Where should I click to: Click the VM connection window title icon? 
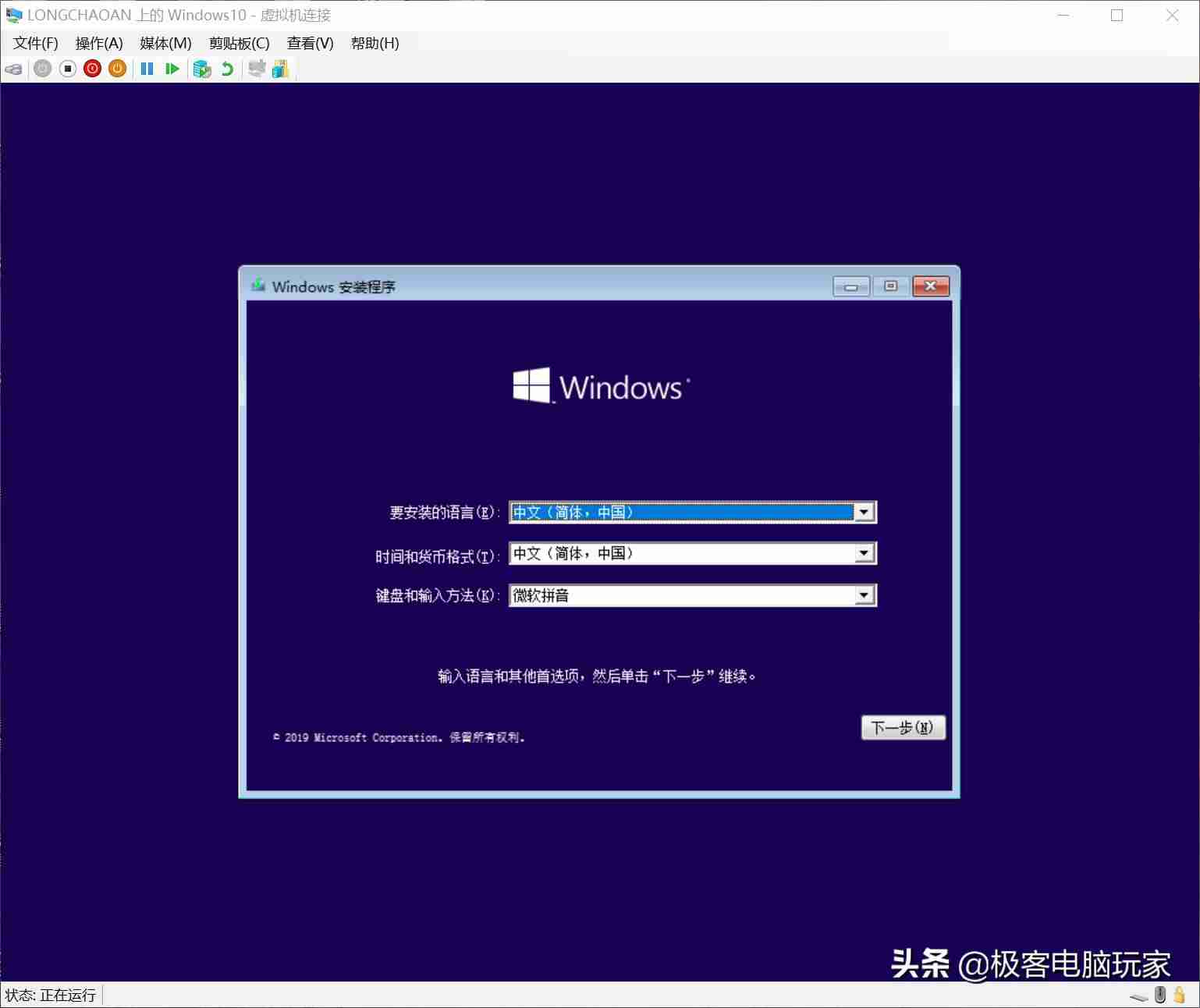click(x=14, y=15)
